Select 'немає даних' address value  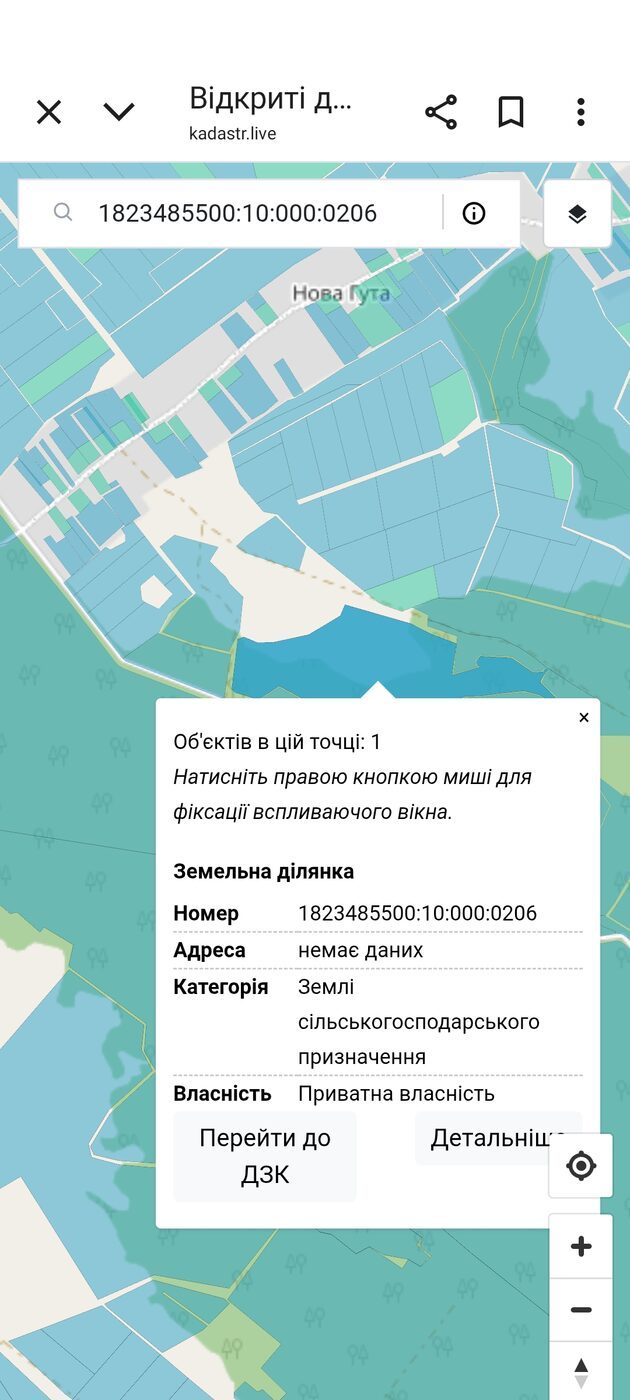pos(361,950)
